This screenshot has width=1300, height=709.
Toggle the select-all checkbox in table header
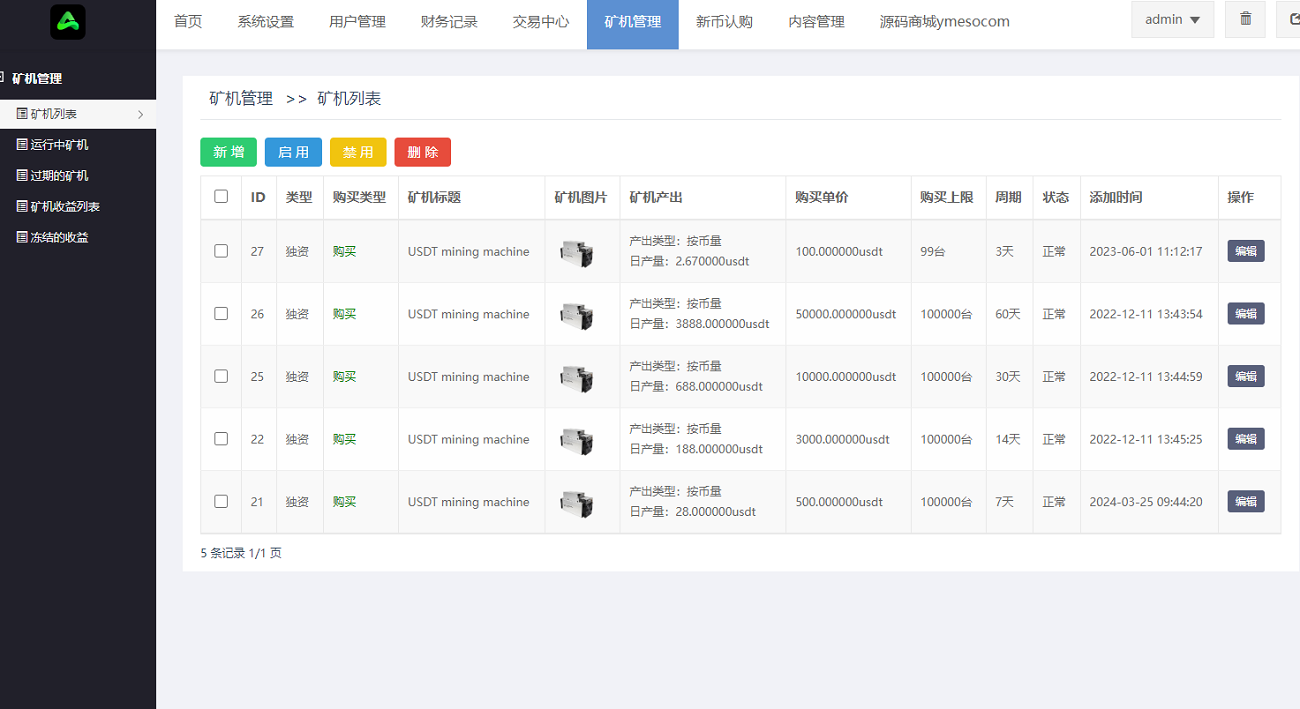(221, 197)
